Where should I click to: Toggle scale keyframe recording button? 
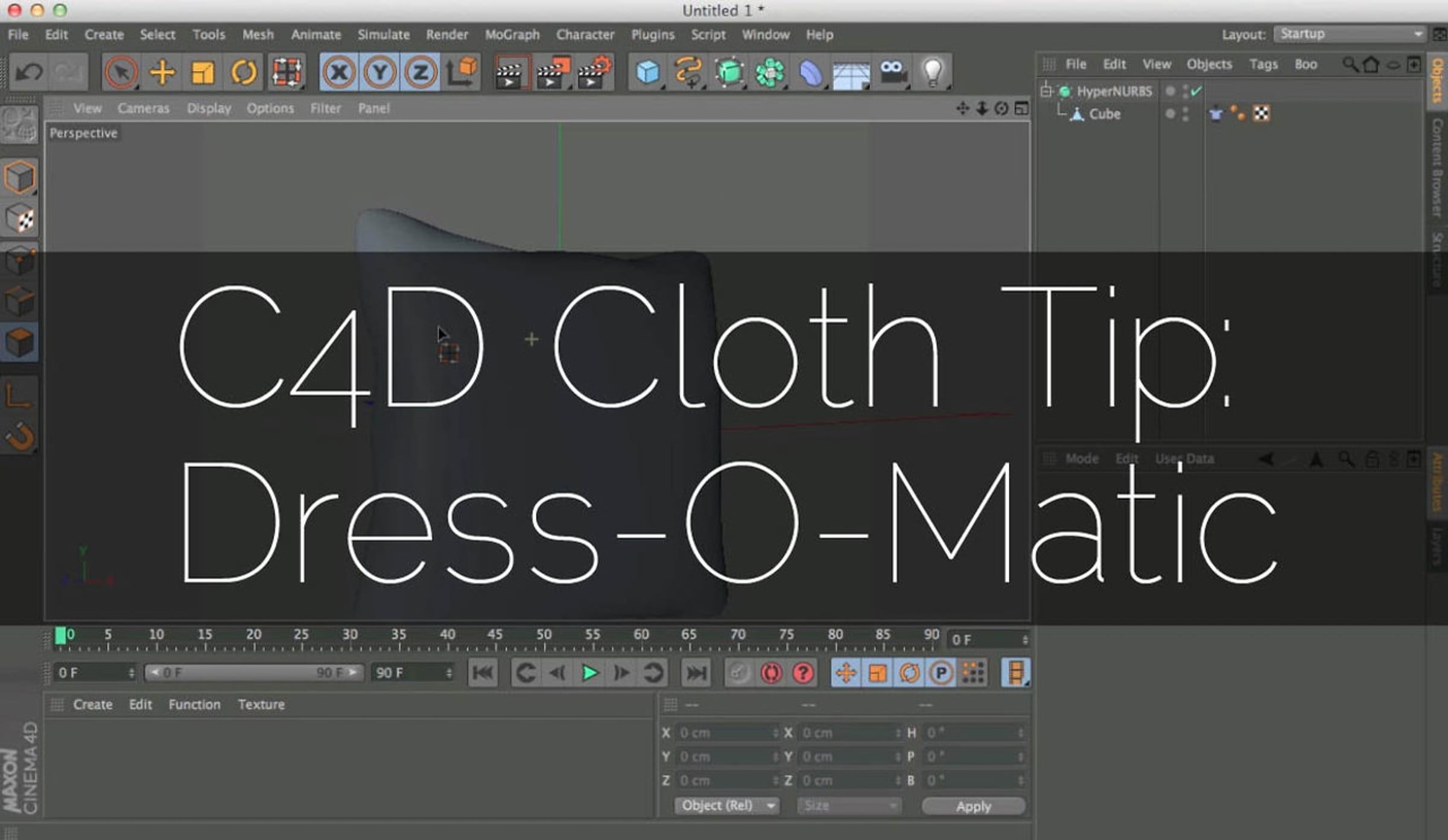click(x=878, y=672)
